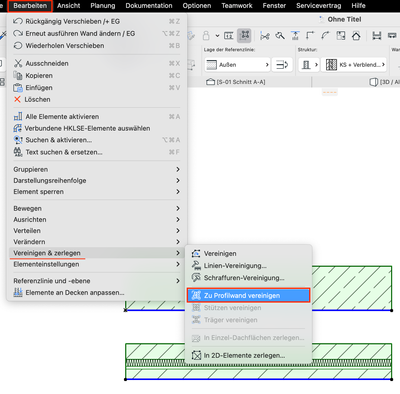The height and width of the screenshot is (394, 400).
Task: Open the Teamwork menu
Action: pyautogui.click(x=237, y=6)
